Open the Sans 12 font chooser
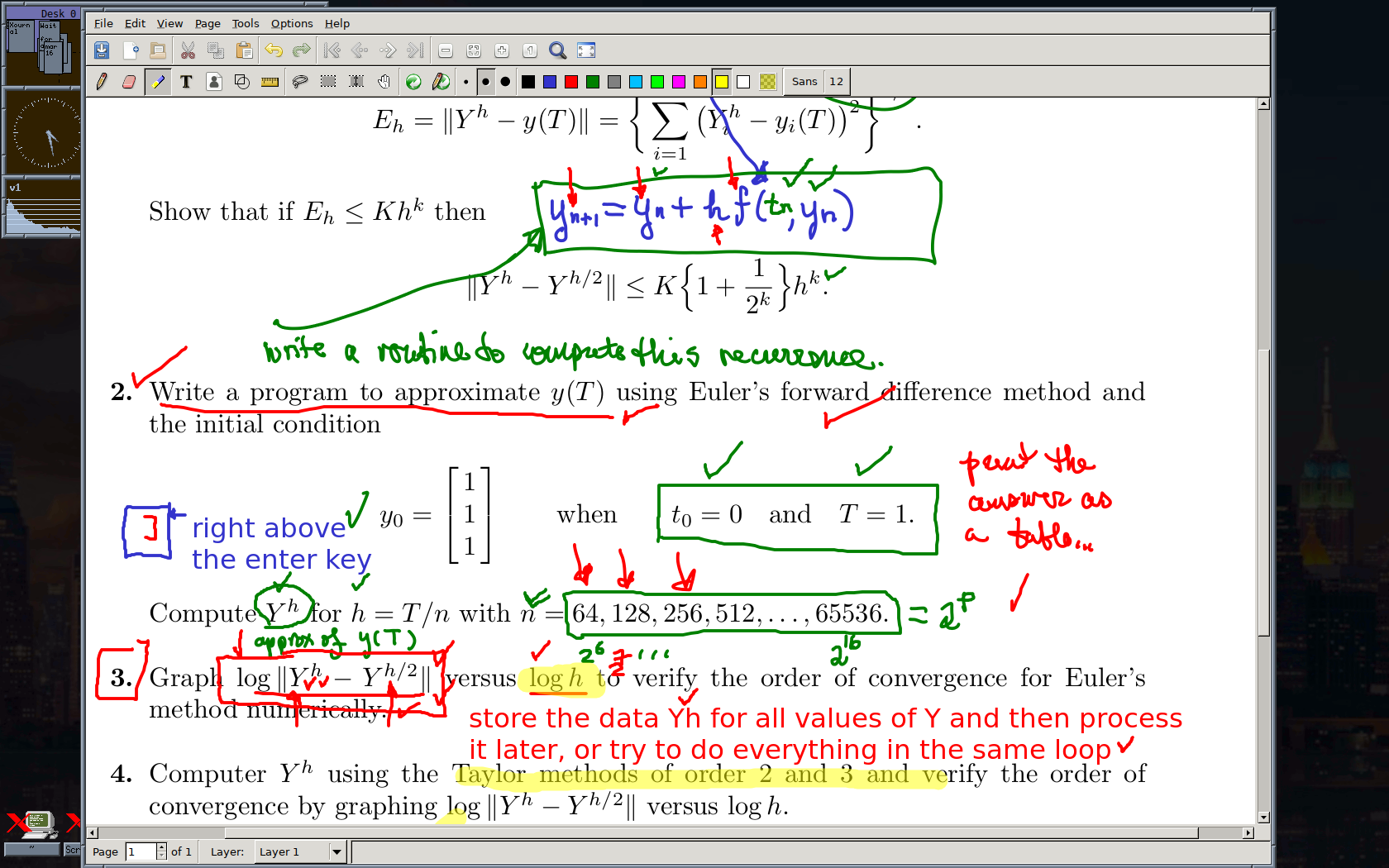The height and width of the screenshot is (868, 1389). click(817, 81)
